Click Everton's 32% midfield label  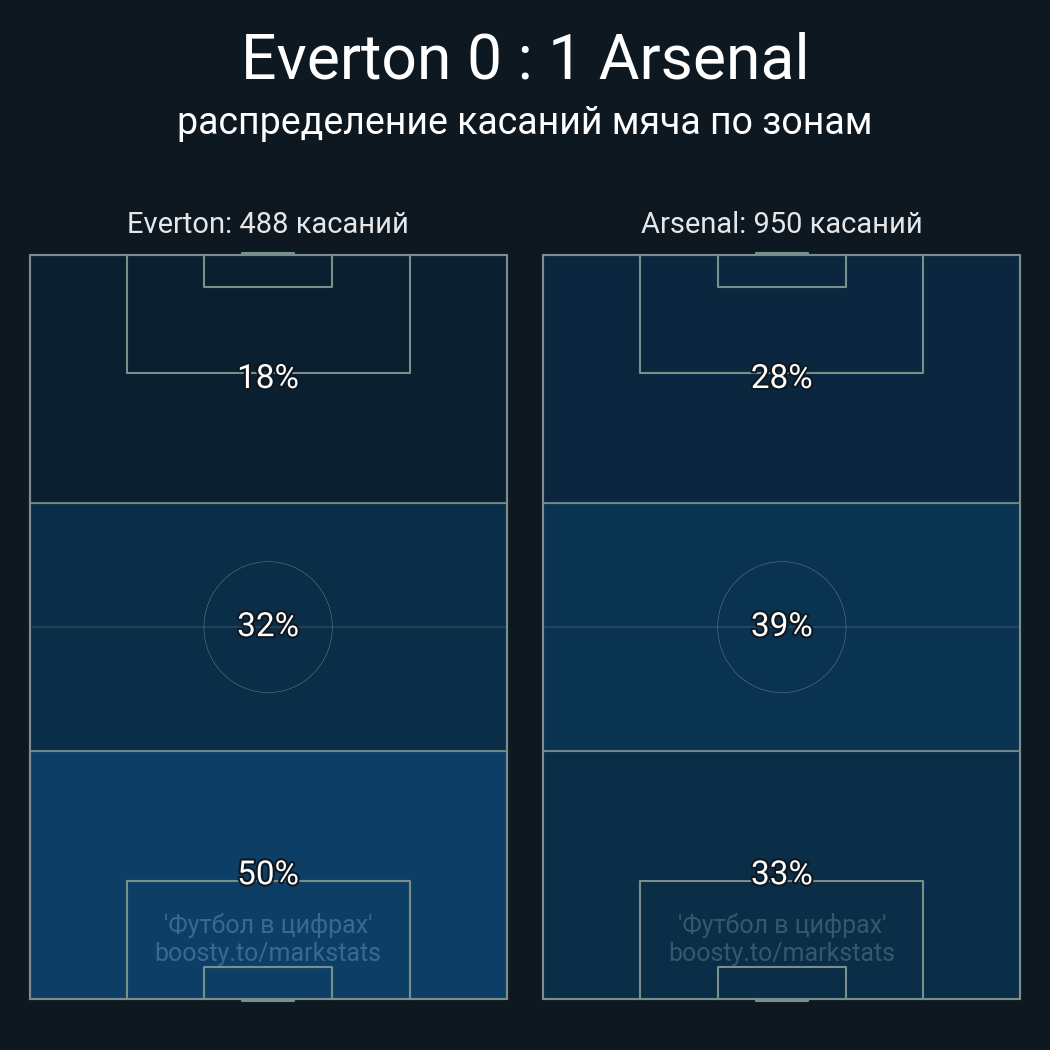tap(268, 625)
